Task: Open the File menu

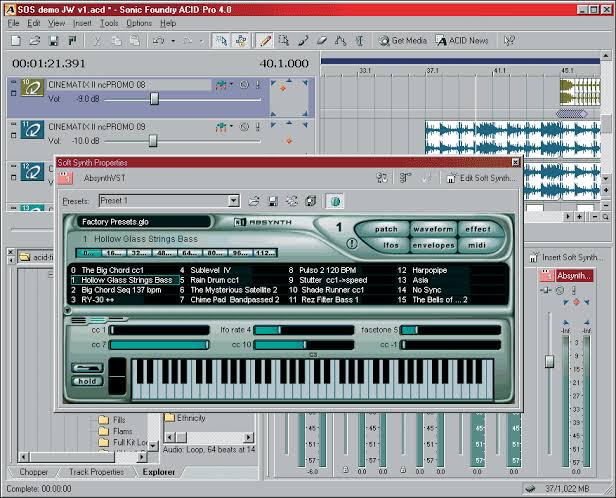Action: pyautogui.click(x=13, y=24)
